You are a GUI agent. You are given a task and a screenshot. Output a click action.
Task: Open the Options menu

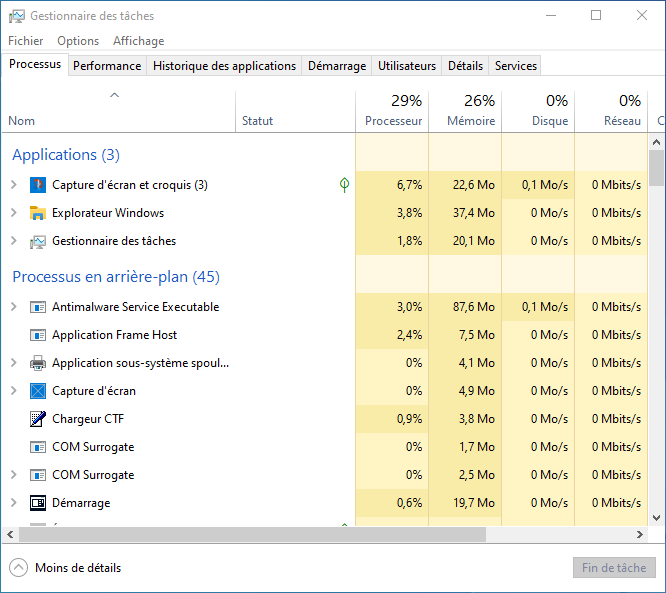point(78,41)
